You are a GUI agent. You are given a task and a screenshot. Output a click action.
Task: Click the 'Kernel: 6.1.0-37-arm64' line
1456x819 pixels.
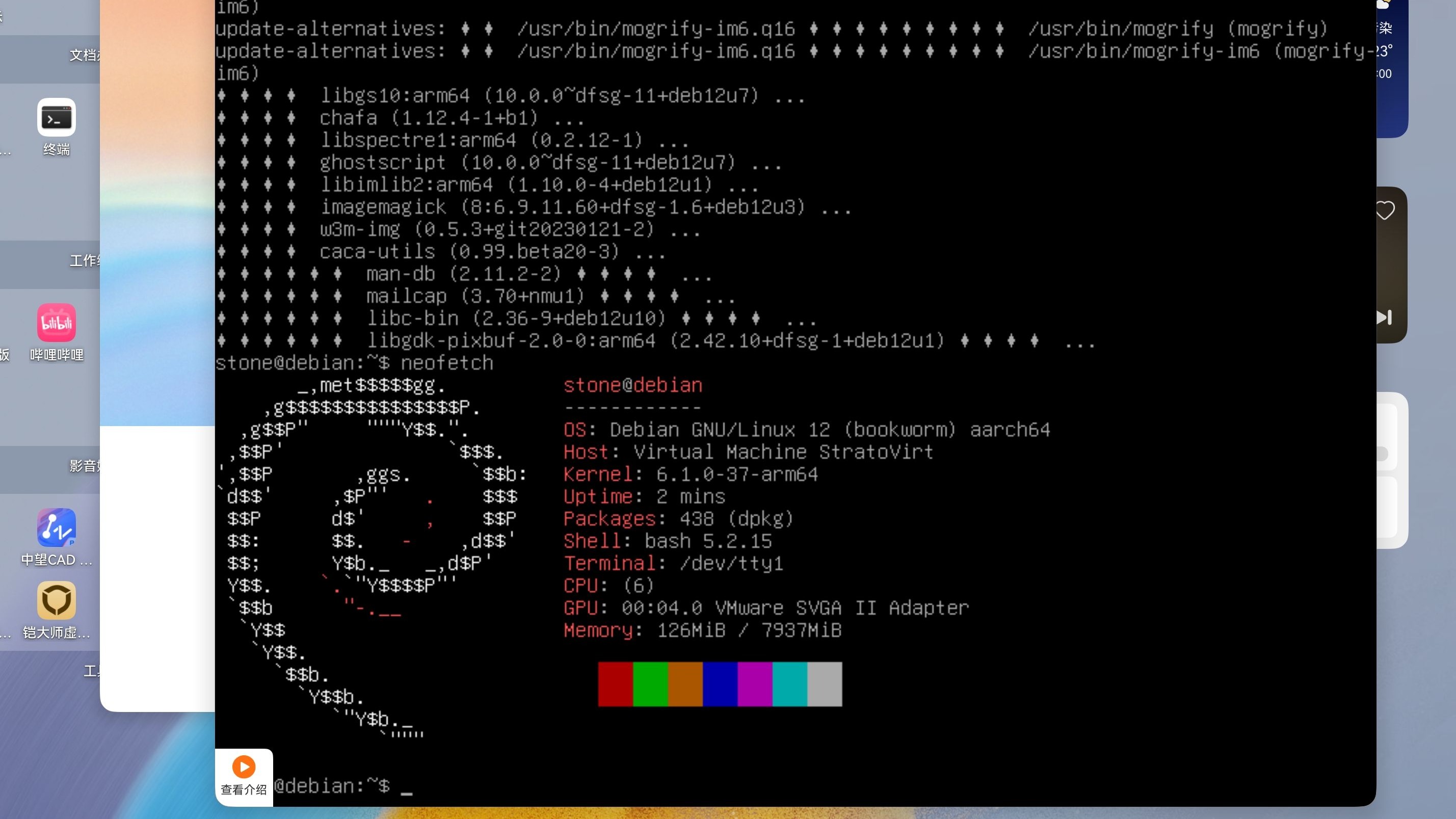point(691,474)
